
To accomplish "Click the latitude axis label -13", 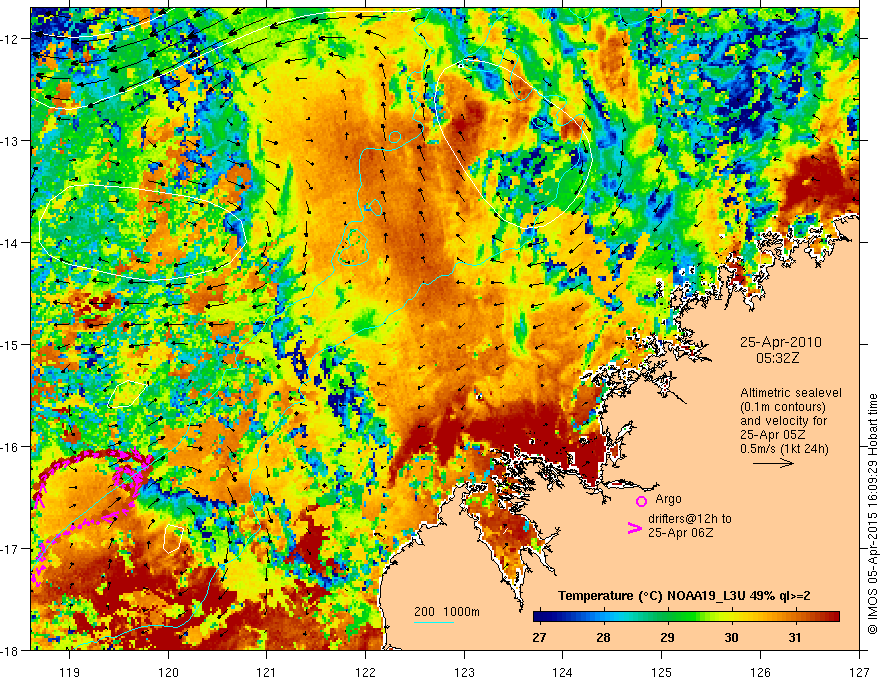I will click(x=11, y=141).
